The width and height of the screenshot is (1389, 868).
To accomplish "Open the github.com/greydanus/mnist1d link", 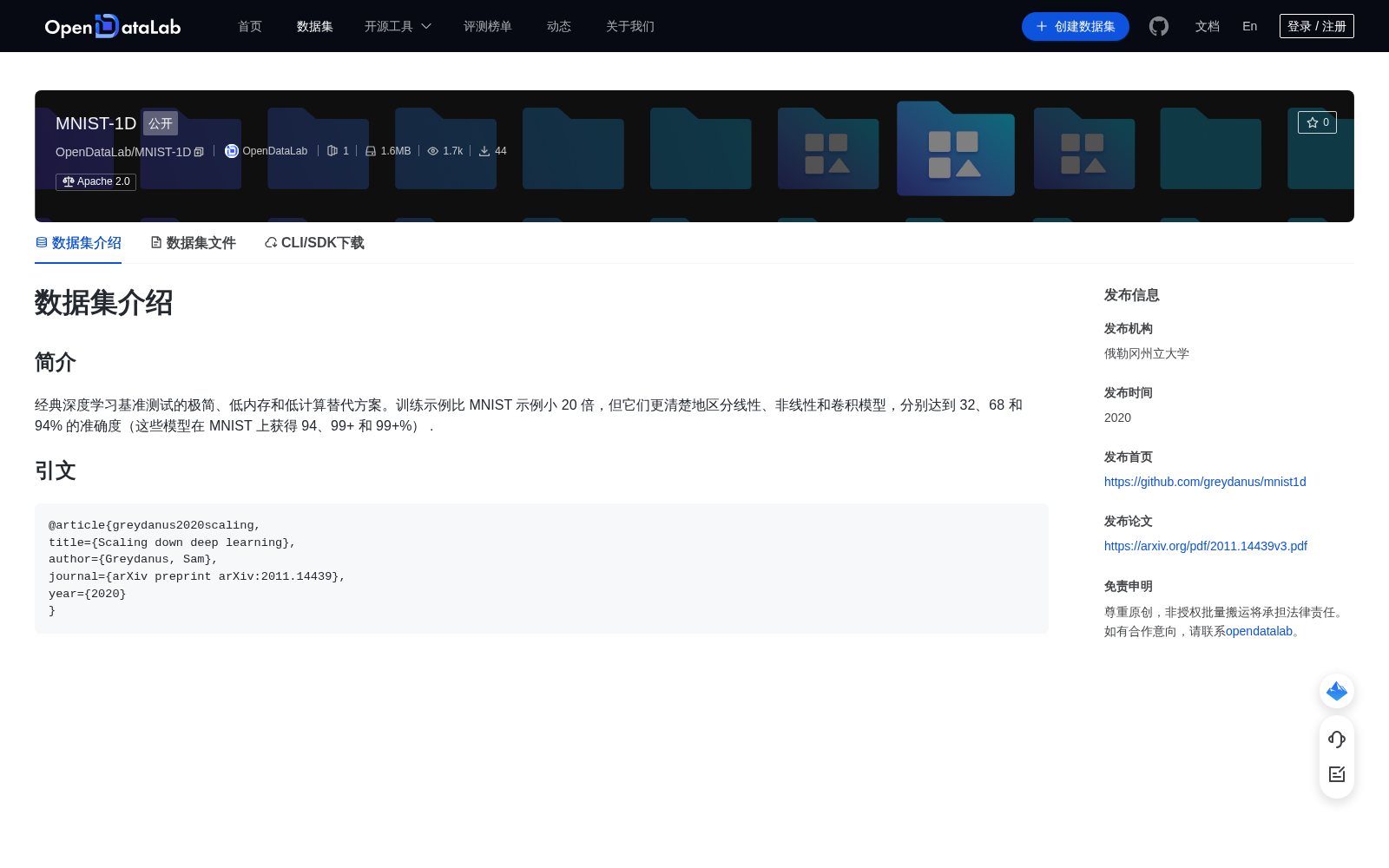I will [x=1205, y=482].
